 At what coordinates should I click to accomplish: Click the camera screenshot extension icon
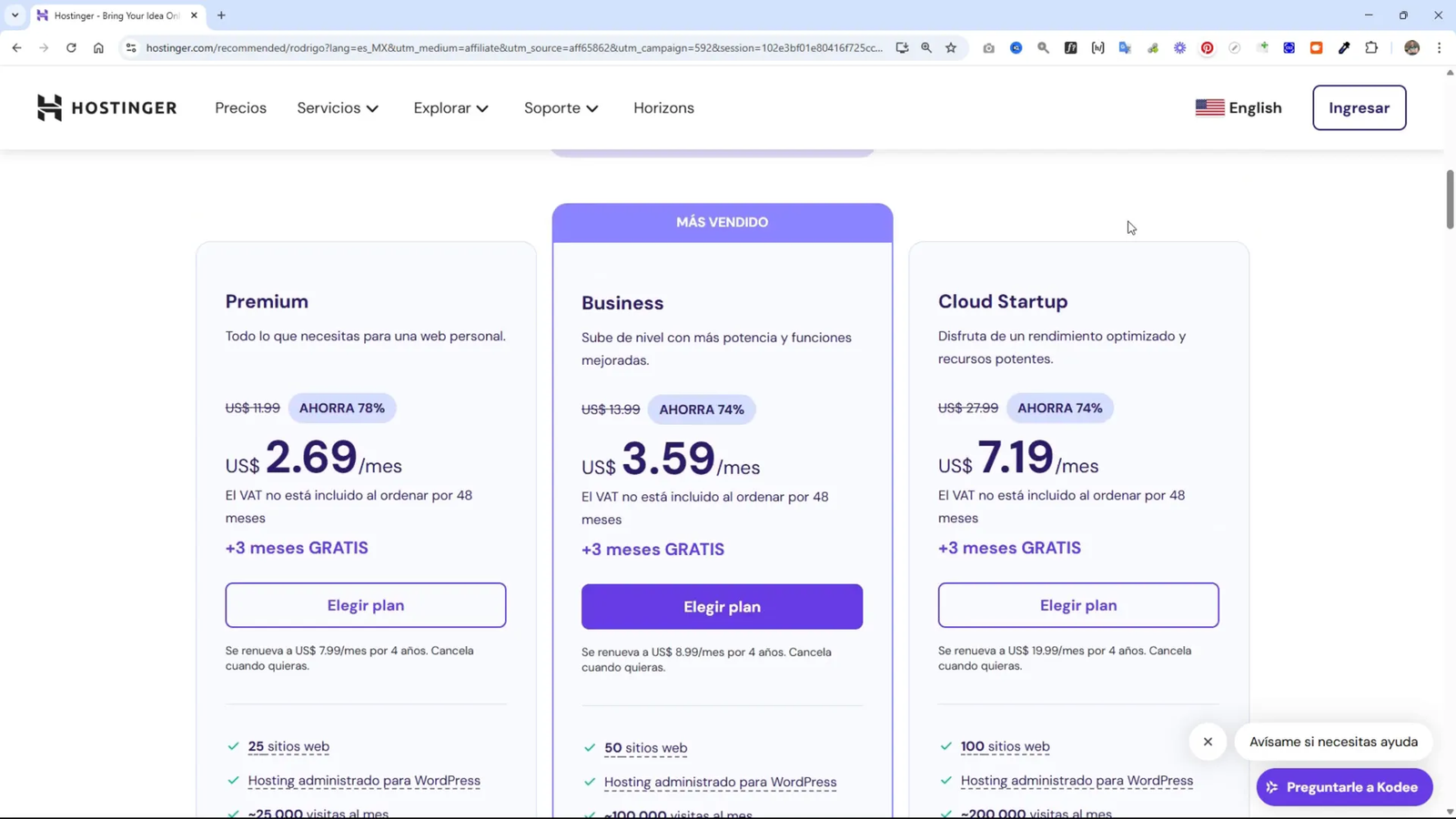[988, 48]
